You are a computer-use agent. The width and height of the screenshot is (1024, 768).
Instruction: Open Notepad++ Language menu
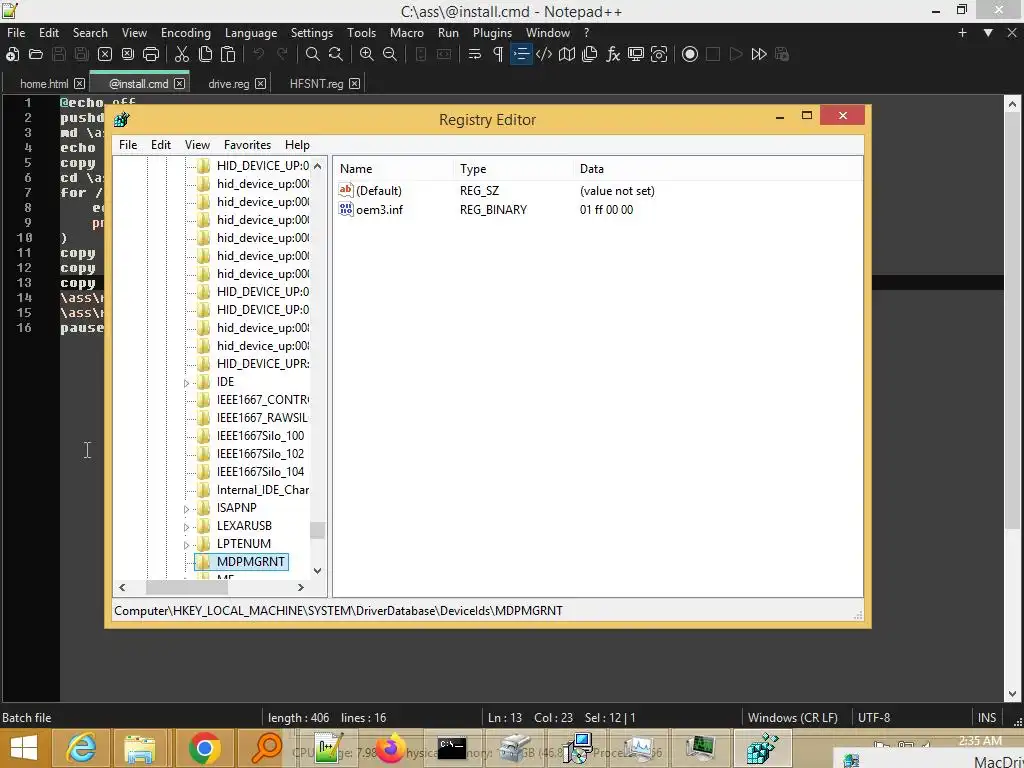[x=251, y=33]
